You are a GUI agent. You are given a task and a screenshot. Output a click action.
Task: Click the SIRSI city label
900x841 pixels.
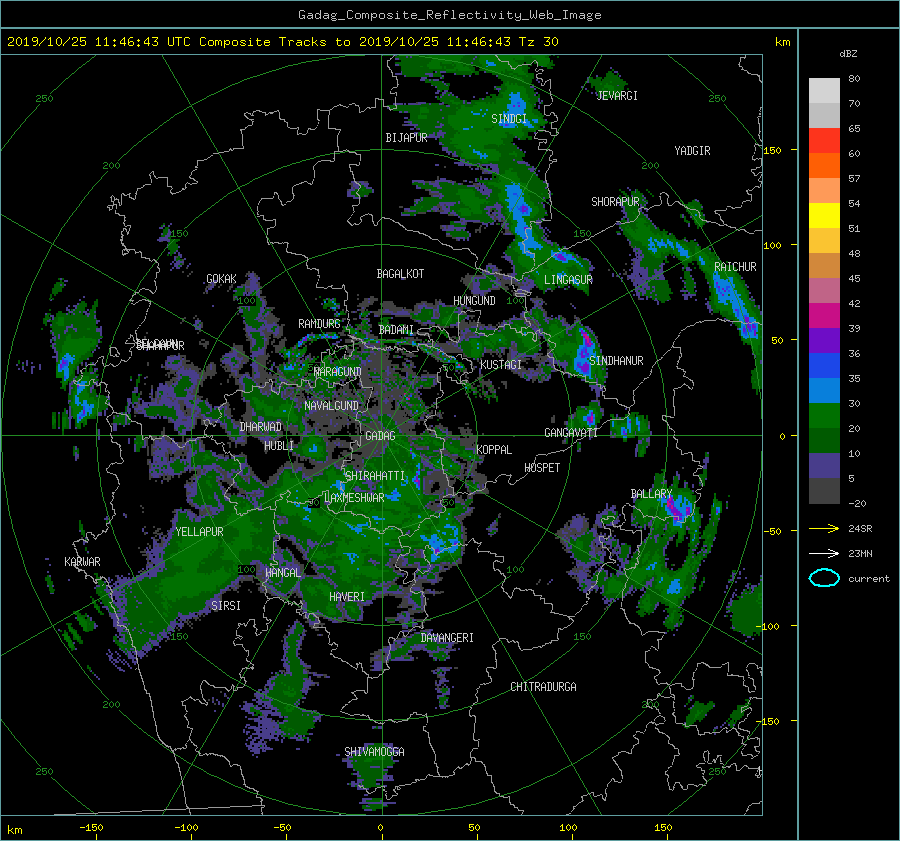(226, 606)
